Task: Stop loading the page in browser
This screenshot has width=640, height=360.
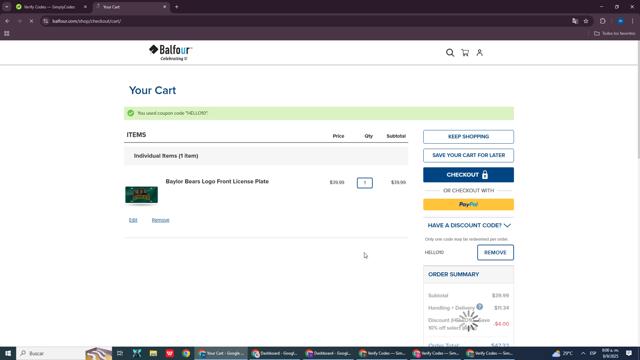Action: (x=31, y=21)
